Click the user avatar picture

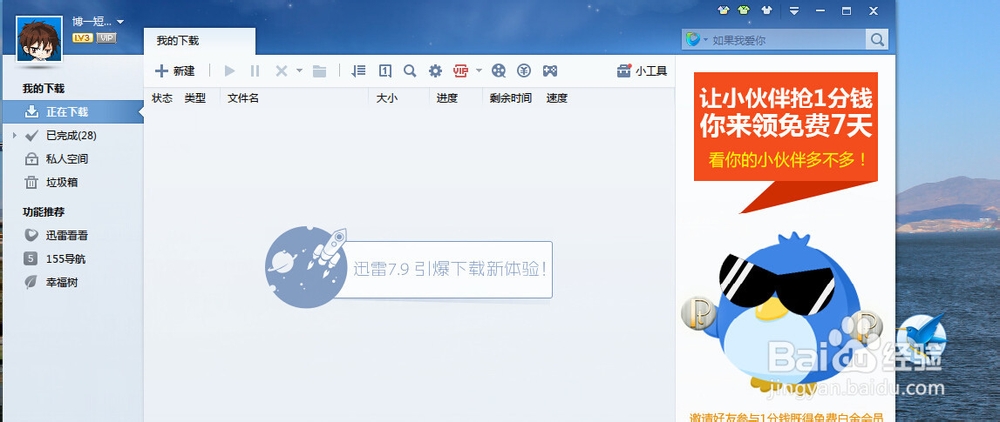coord(39,39)
